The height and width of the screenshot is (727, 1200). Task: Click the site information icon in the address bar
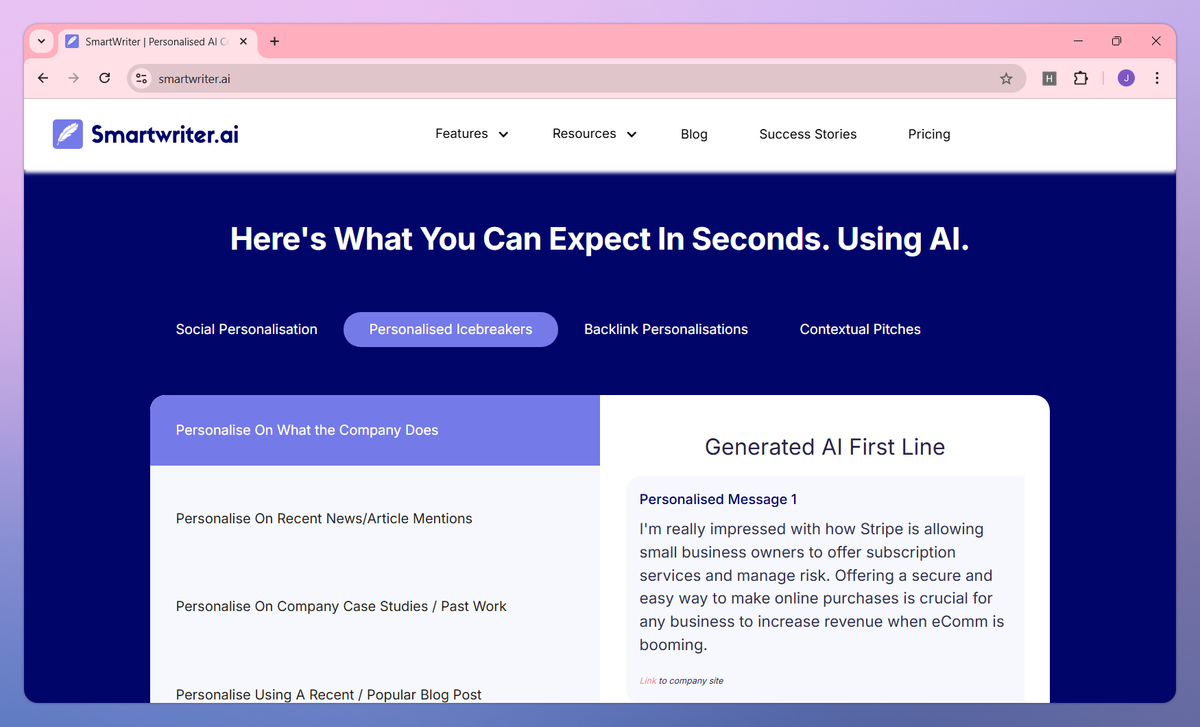pyautogui.click(x=140, y=77)
